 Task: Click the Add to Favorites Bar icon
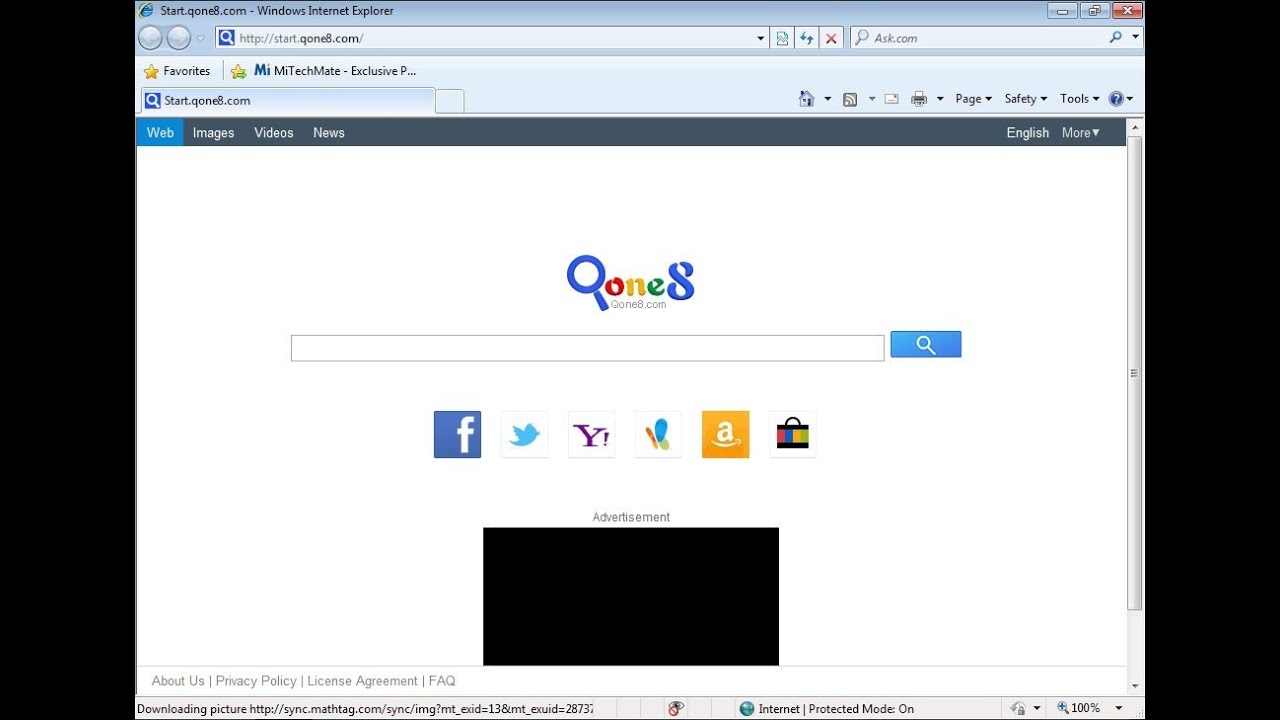pos(238,71)
